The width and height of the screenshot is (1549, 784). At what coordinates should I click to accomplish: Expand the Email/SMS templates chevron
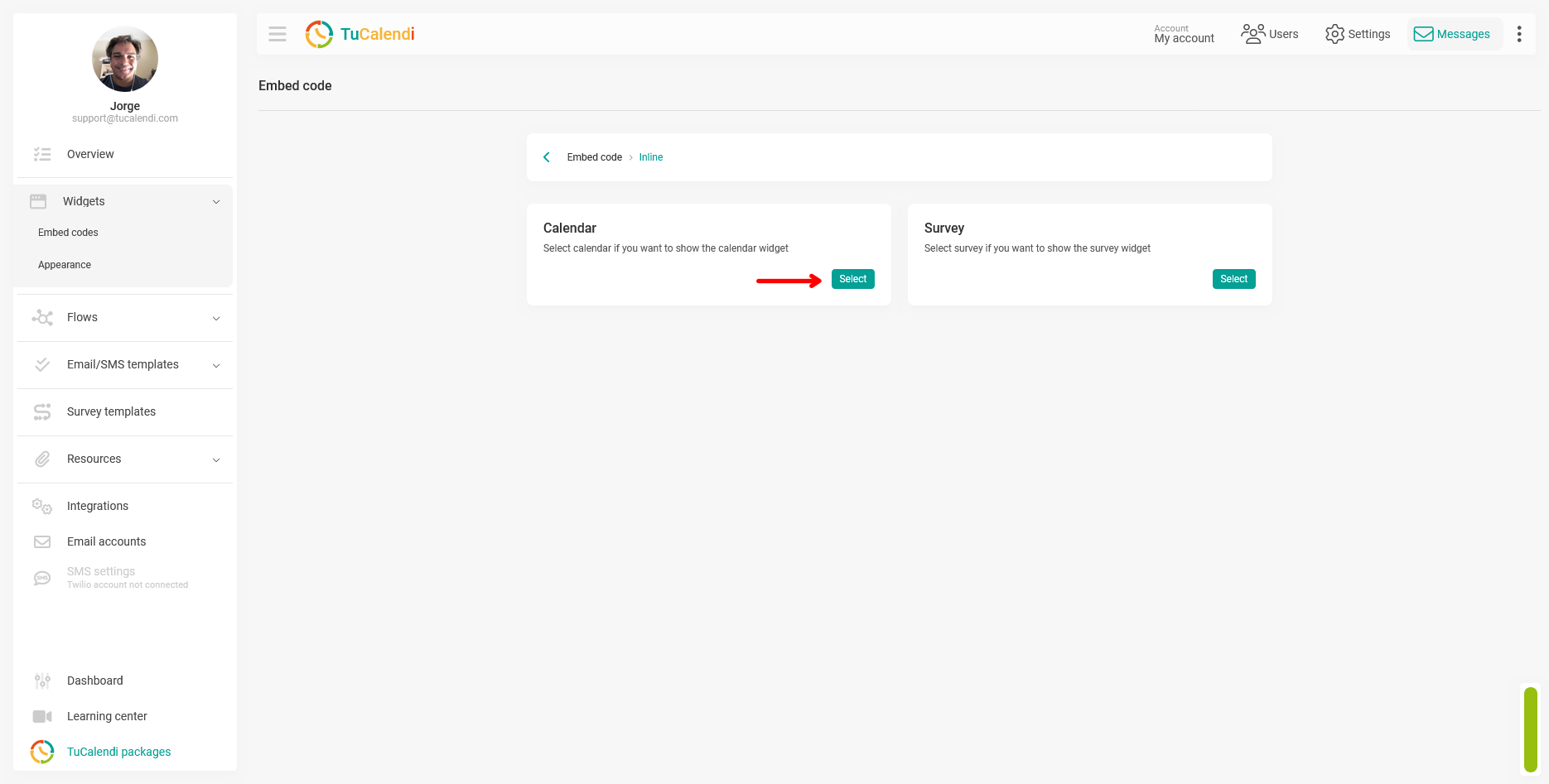pyautogui.click(x=216, y=365)
